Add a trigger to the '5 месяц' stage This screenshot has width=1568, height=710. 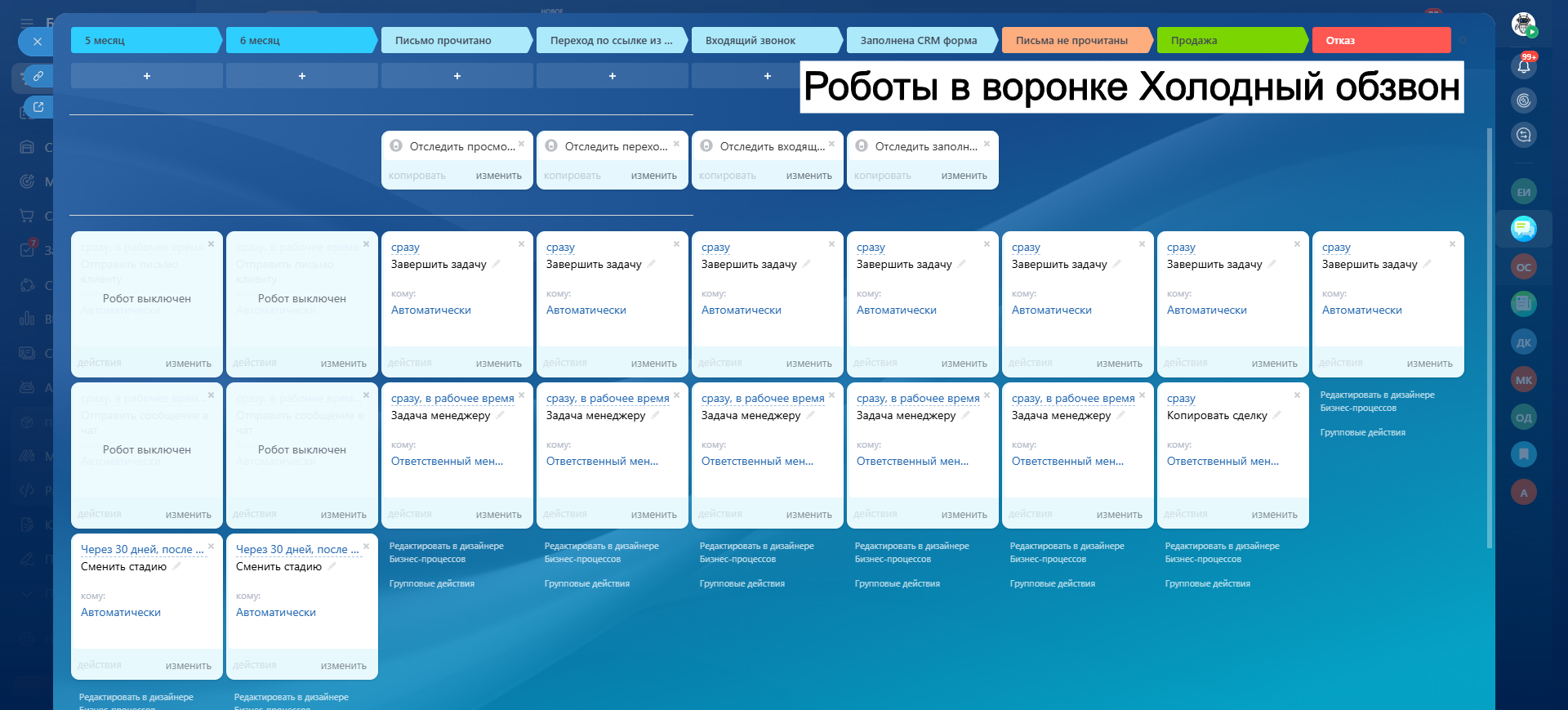click(147, 76)
